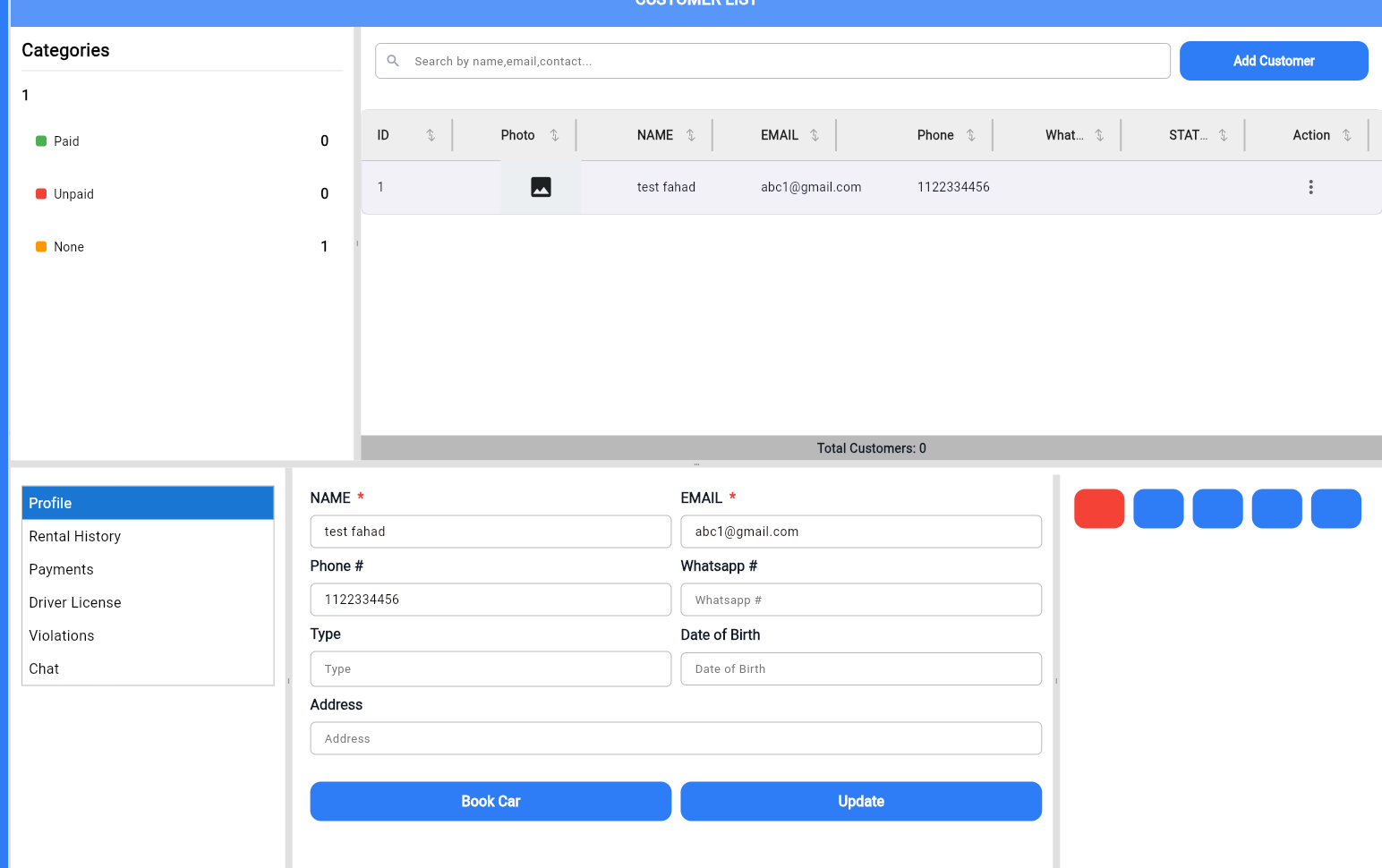This screenshot has height=868, width=1382.
Task: Sort customers by the Phone column
Action: [970, 135]
